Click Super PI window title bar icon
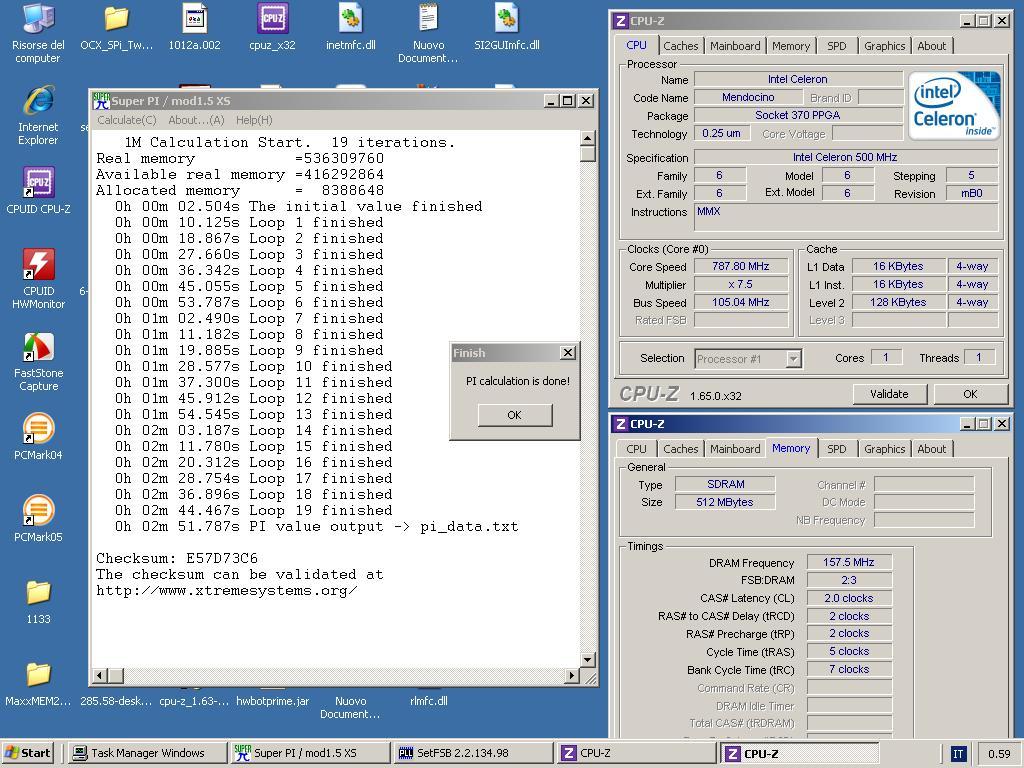This screenshot has height=768, width=1024. click(x=101, y=101)
